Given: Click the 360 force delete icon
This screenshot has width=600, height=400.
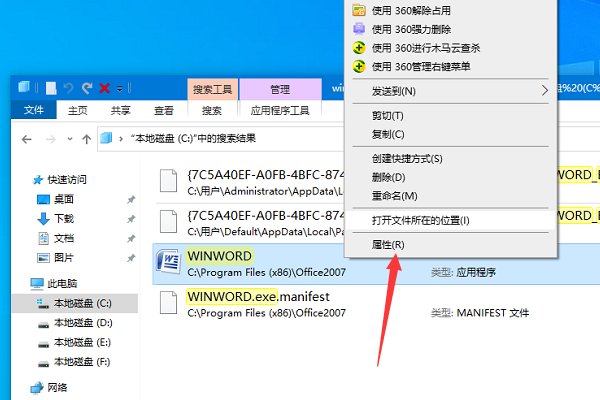Looking at the screenshot, I should (359, 29).
